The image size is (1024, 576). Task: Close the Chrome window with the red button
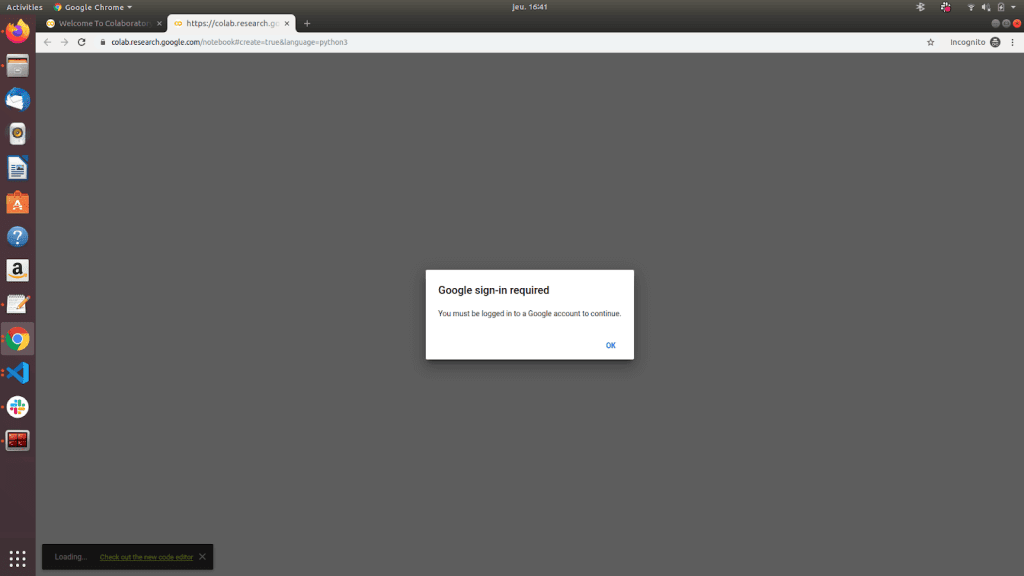[1017, 24]
